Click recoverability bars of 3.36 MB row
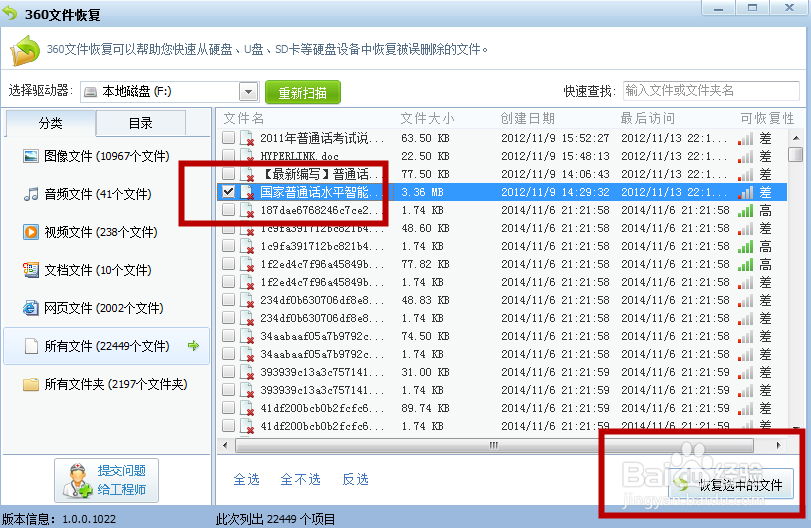 [745, 193]
